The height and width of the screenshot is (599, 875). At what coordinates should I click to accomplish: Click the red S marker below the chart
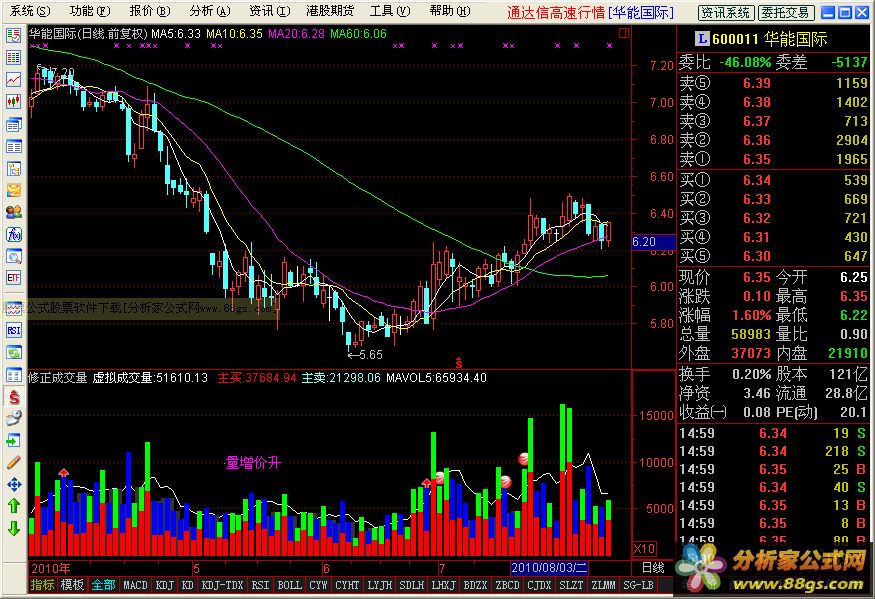(459, 363)
